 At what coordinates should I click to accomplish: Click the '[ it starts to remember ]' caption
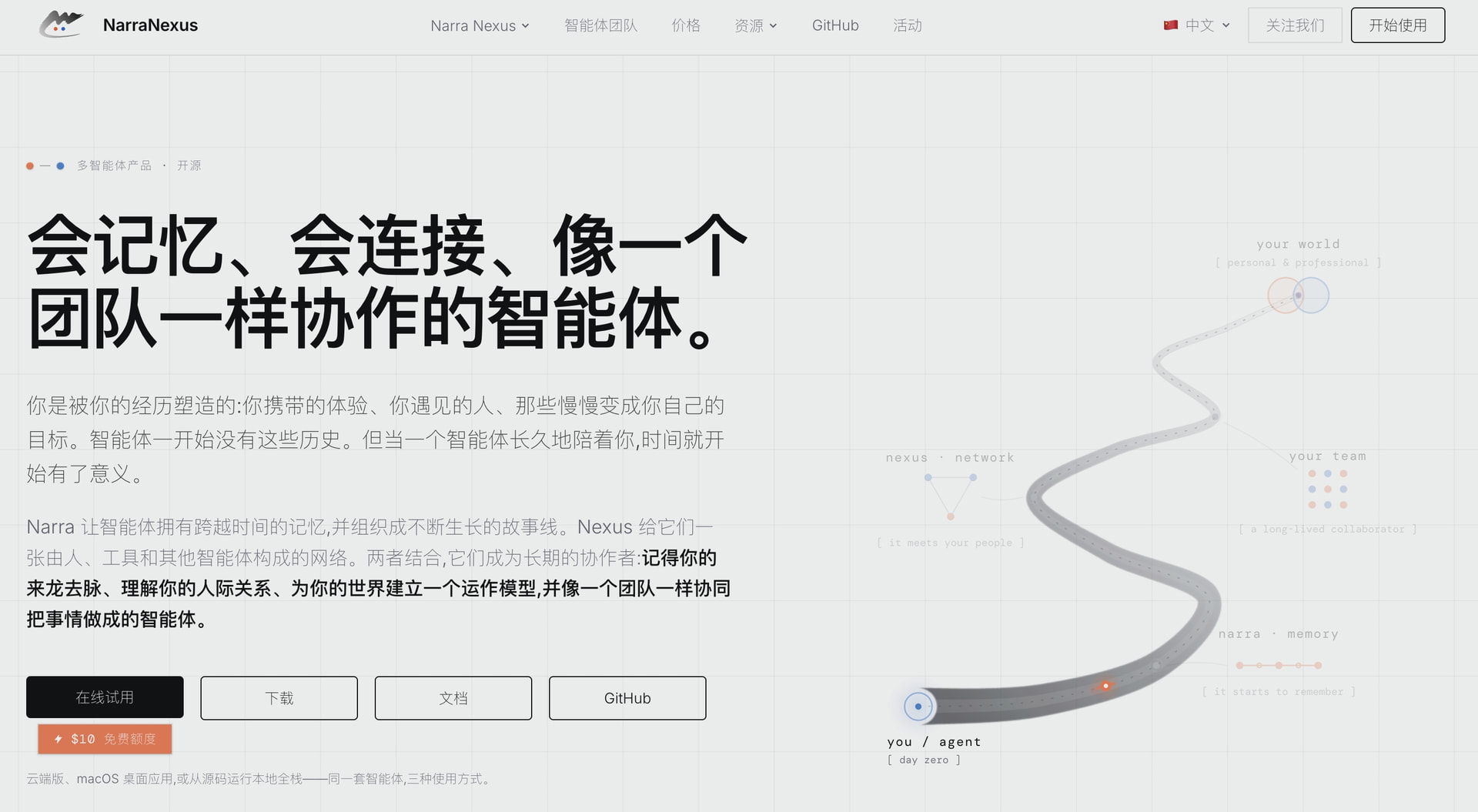tap(1279, 692)
